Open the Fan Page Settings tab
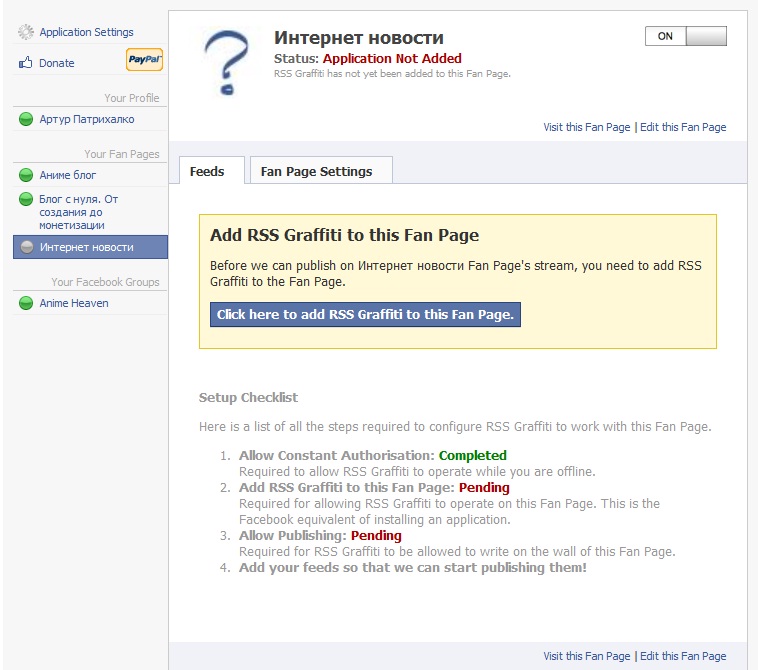758x670 pixels. [x=316, y=172]
